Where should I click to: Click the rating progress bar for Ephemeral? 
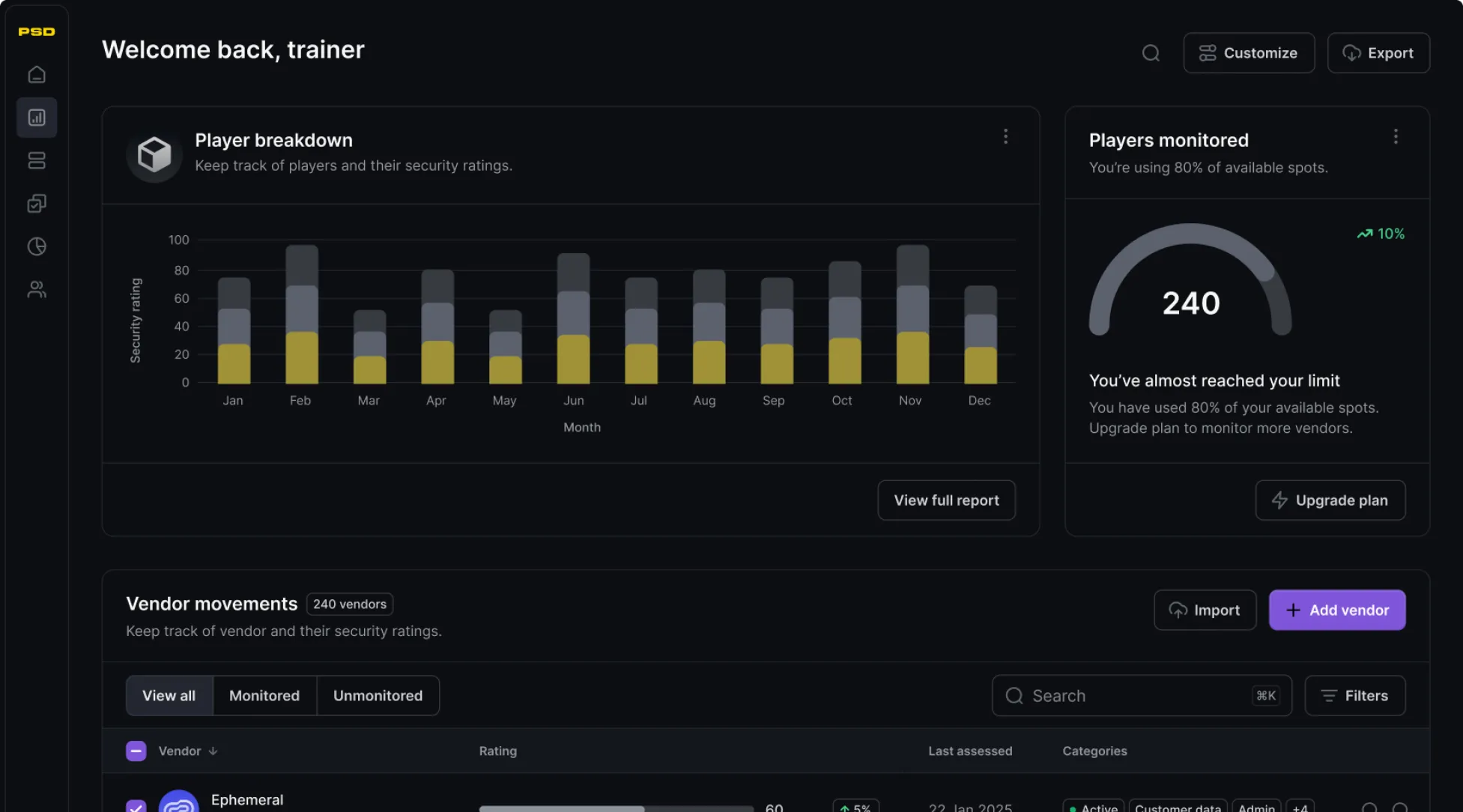(x=616, y=808)
